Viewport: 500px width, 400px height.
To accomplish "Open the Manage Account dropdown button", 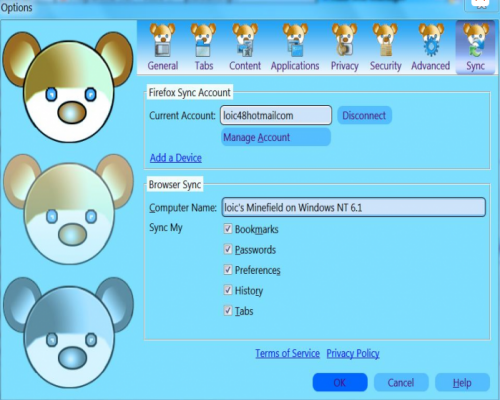I will tap(276, 137).
